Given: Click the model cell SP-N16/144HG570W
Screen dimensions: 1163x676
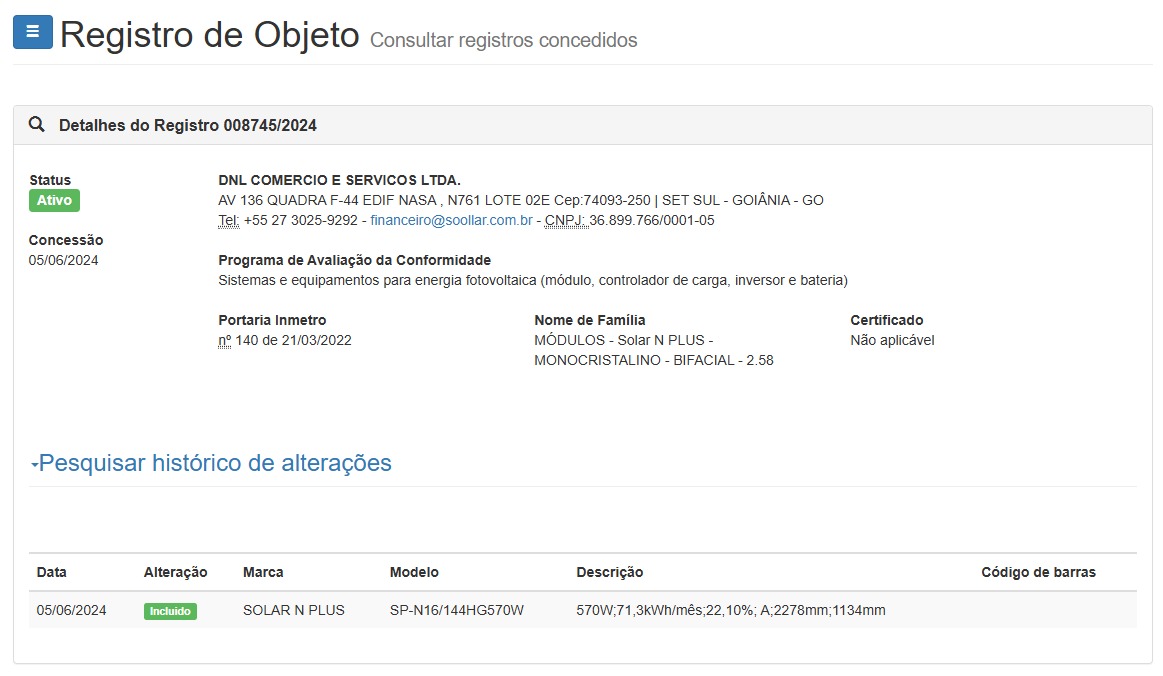Looking at the screenshot, I should [456, 611].
